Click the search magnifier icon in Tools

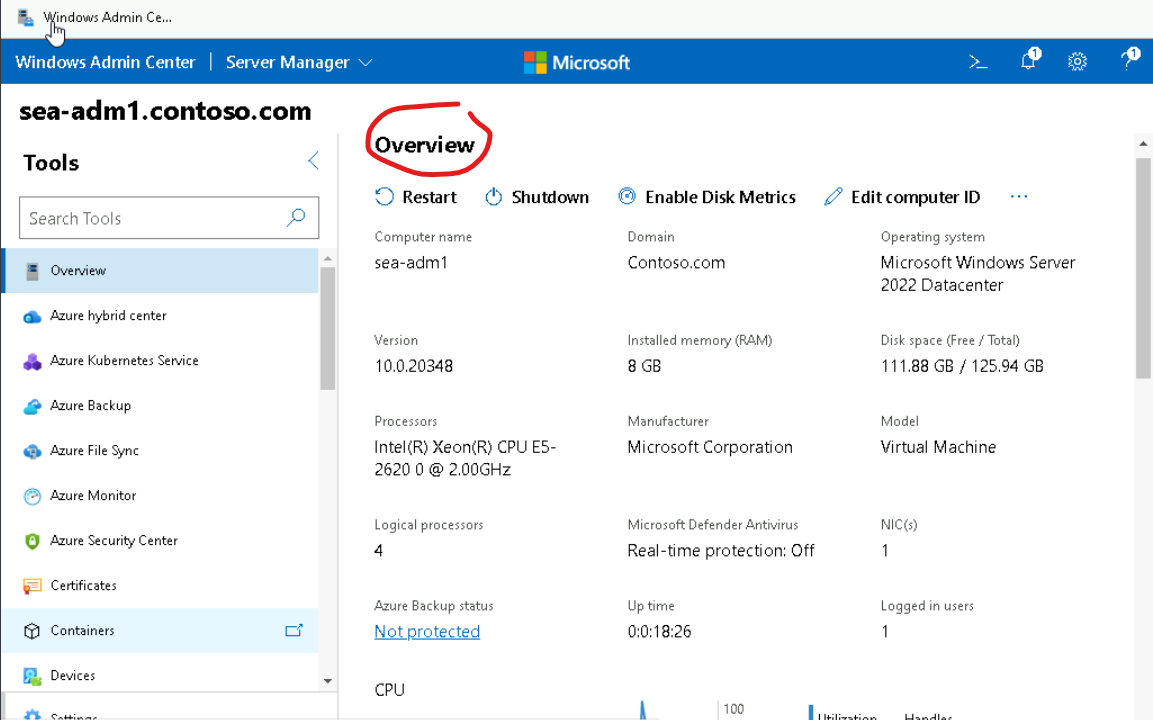(x=296, y=218)
